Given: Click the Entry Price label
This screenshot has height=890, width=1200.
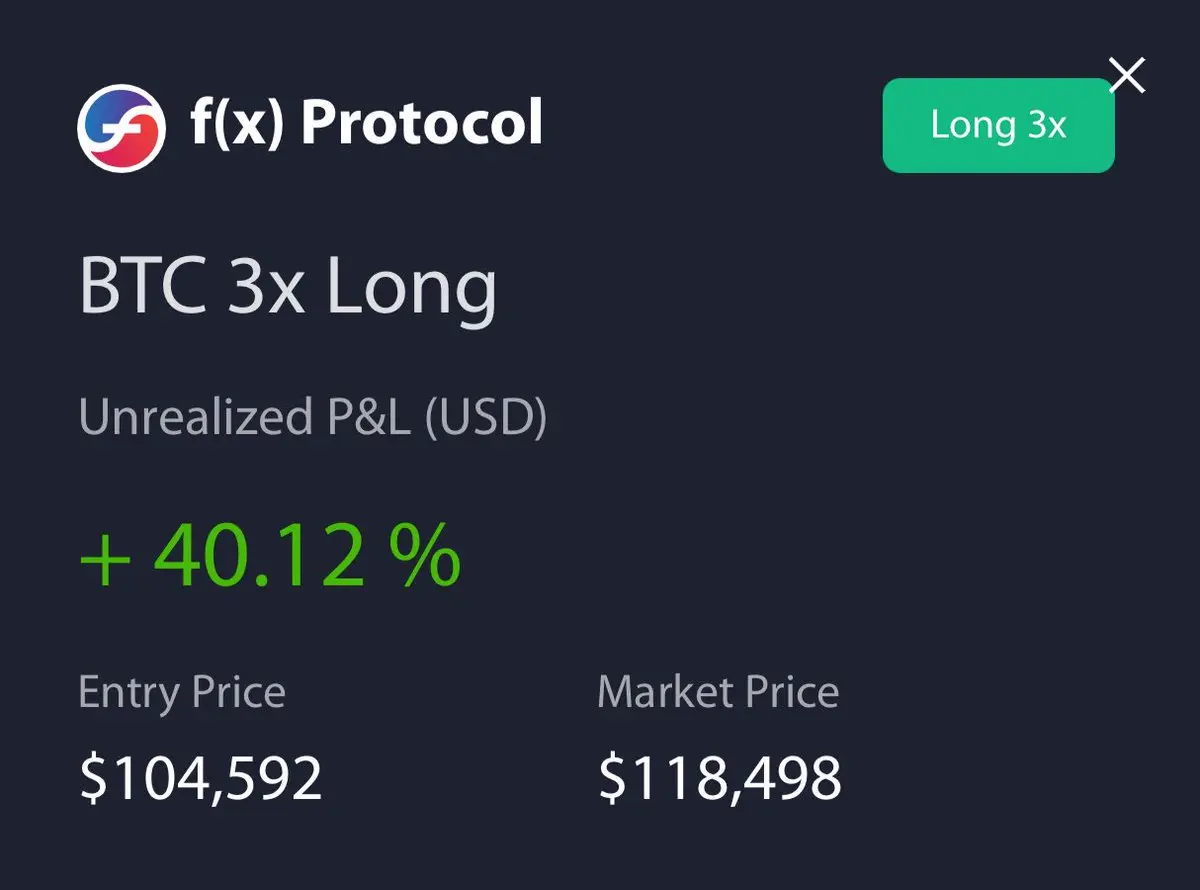Looking at the screenshot, I should click(182, 692).
